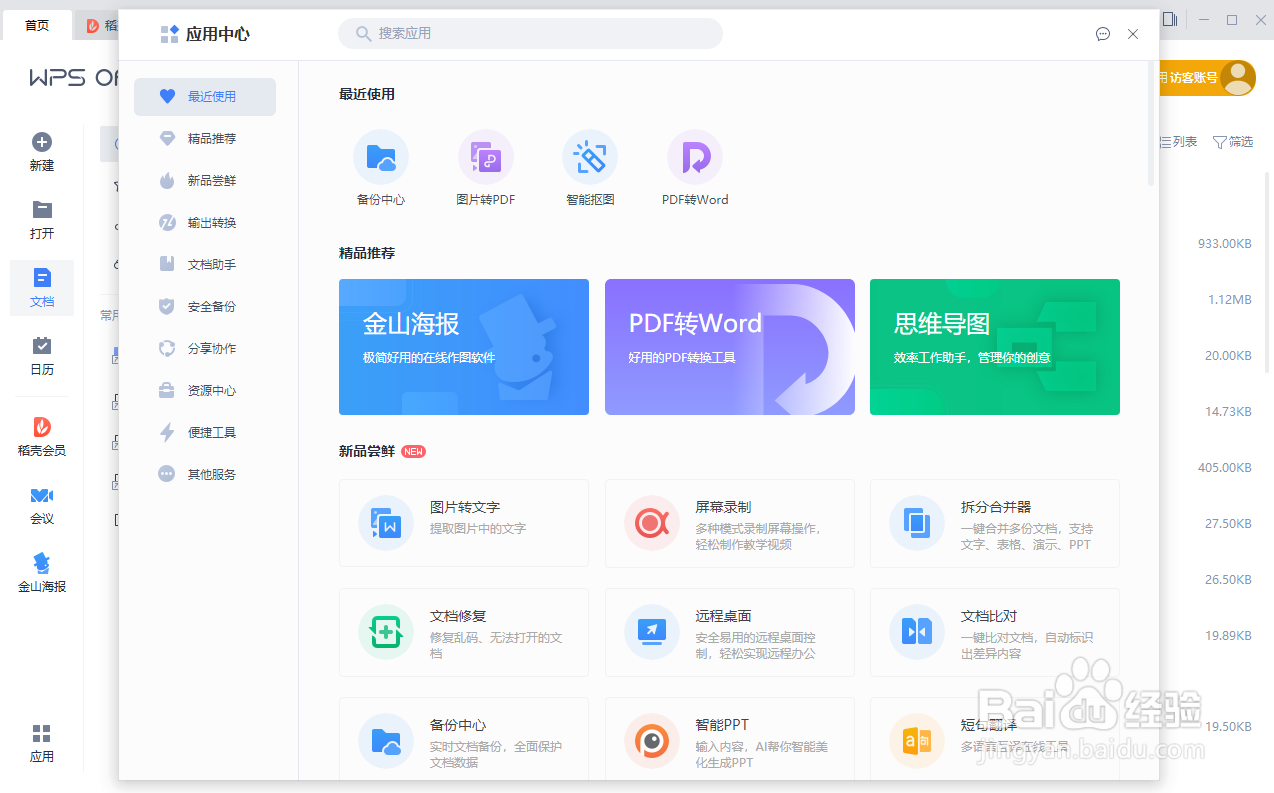Click 新建 in the WPS left sidebar
Viewport: 1274px width, 793px height.
pos(42,152)
